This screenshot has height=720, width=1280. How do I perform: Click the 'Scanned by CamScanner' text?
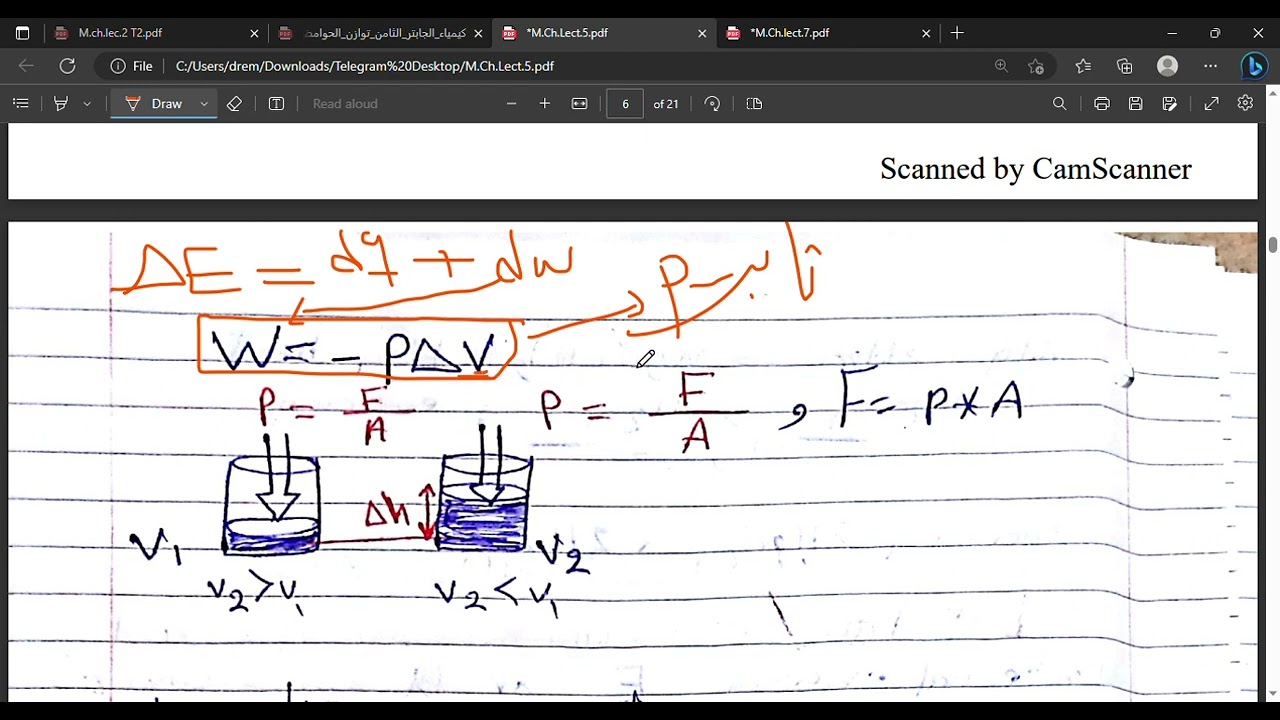[1036, 169]
